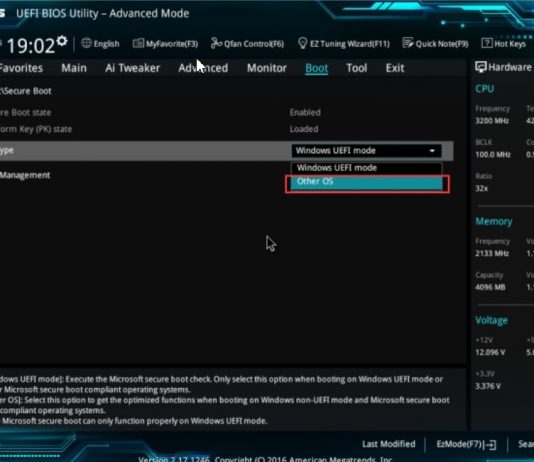Click the Quick Note notepad icon
The image size is (534, 462).
408,43
